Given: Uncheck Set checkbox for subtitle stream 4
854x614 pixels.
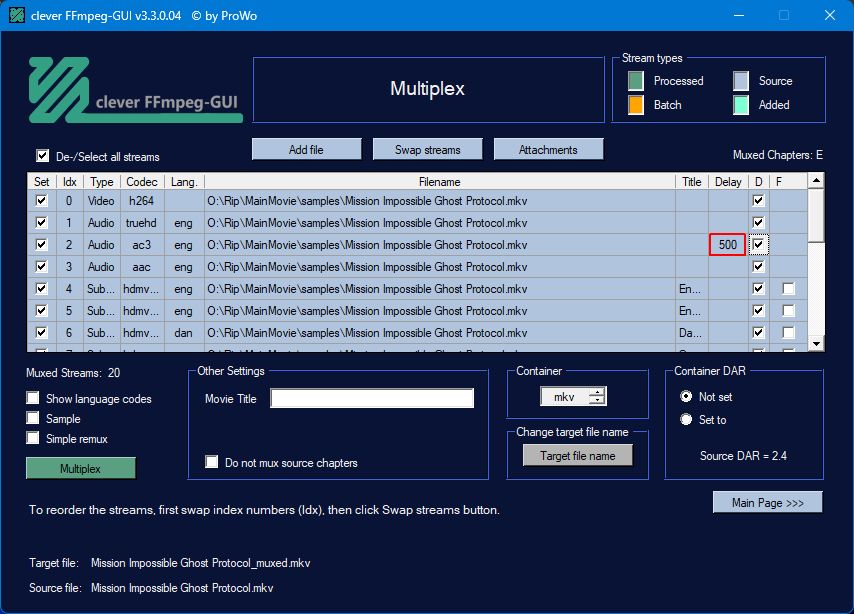Looking at the screenshot, I should point(41,288).
